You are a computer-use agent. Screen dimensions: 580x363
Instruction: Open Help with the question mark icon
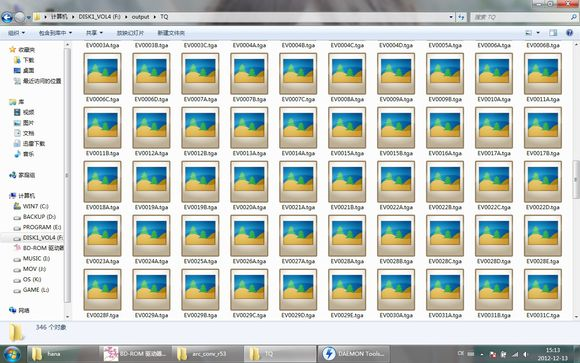pos(570,33)
